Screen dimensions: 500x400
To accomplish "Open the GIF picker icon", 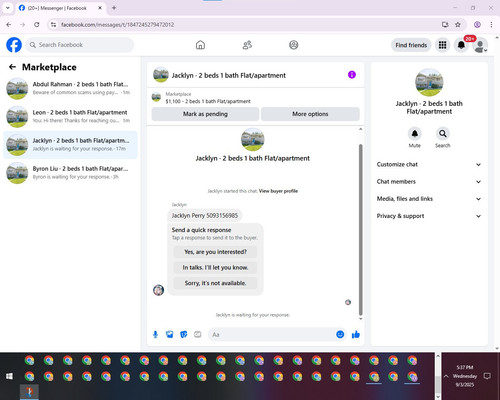I will click(197, 334).
